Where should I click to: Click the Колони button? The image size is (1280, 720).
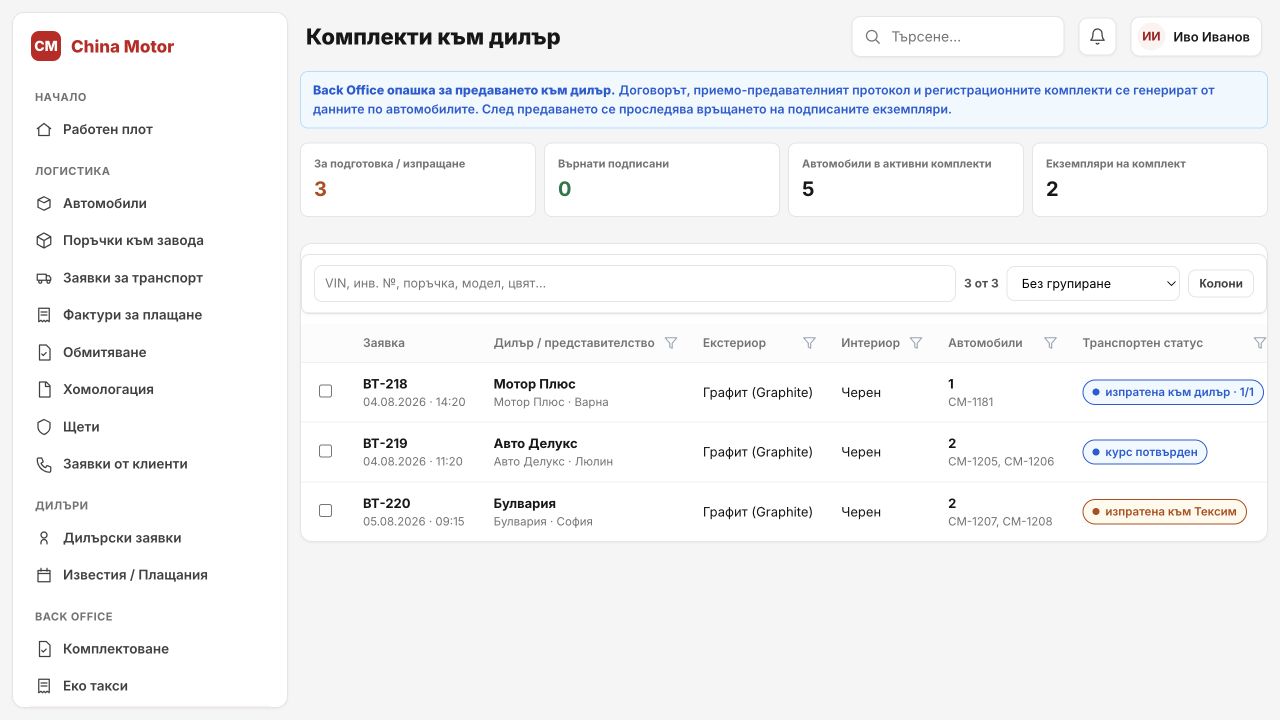click(1221, 283)
